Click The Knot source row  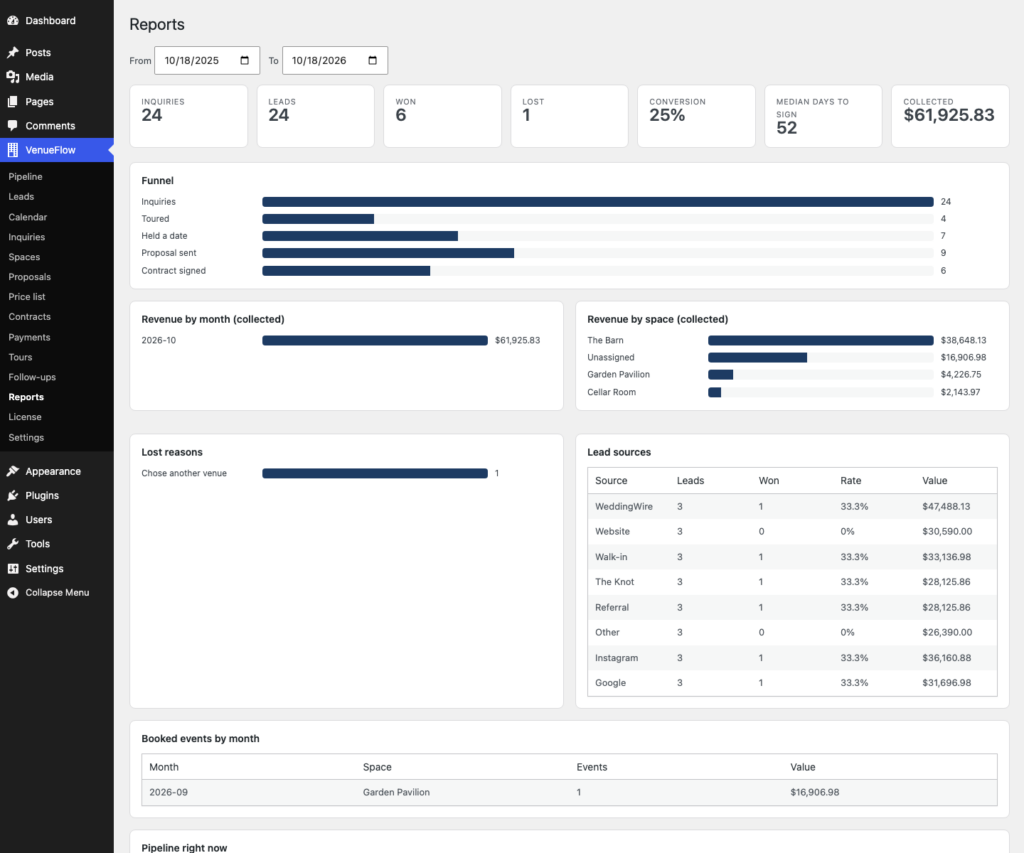point(792,582)
